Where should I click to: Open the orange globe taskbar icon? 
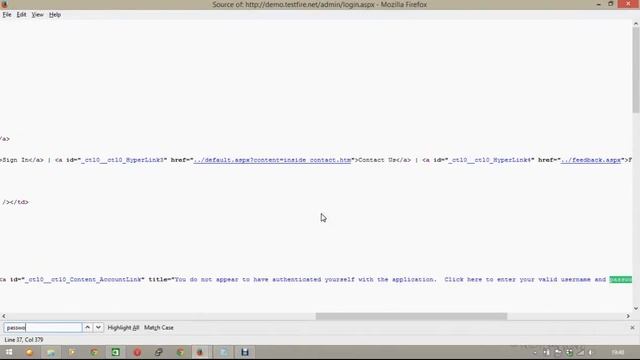(x=29, y=352)
